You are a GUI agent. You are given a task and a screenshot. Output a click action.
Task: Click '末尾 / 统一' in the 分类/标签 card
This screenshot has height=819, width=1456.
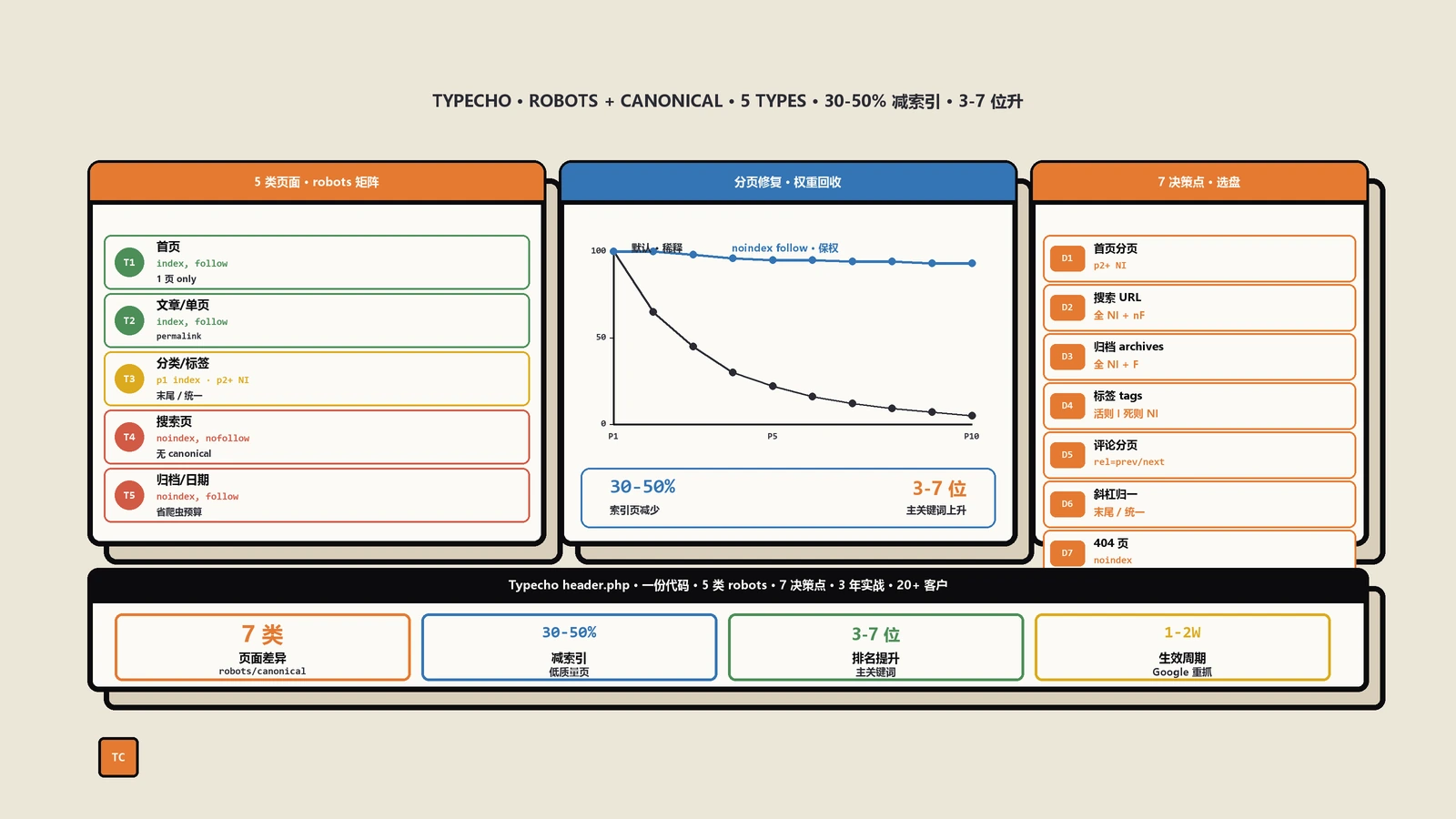[179, 396]
